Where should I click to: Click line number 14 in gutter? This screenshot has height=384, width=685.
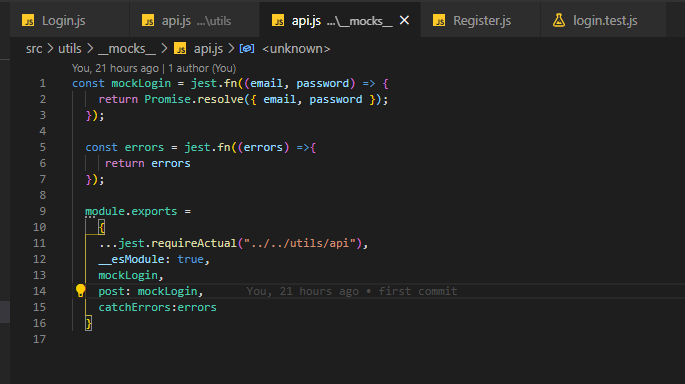39,291
